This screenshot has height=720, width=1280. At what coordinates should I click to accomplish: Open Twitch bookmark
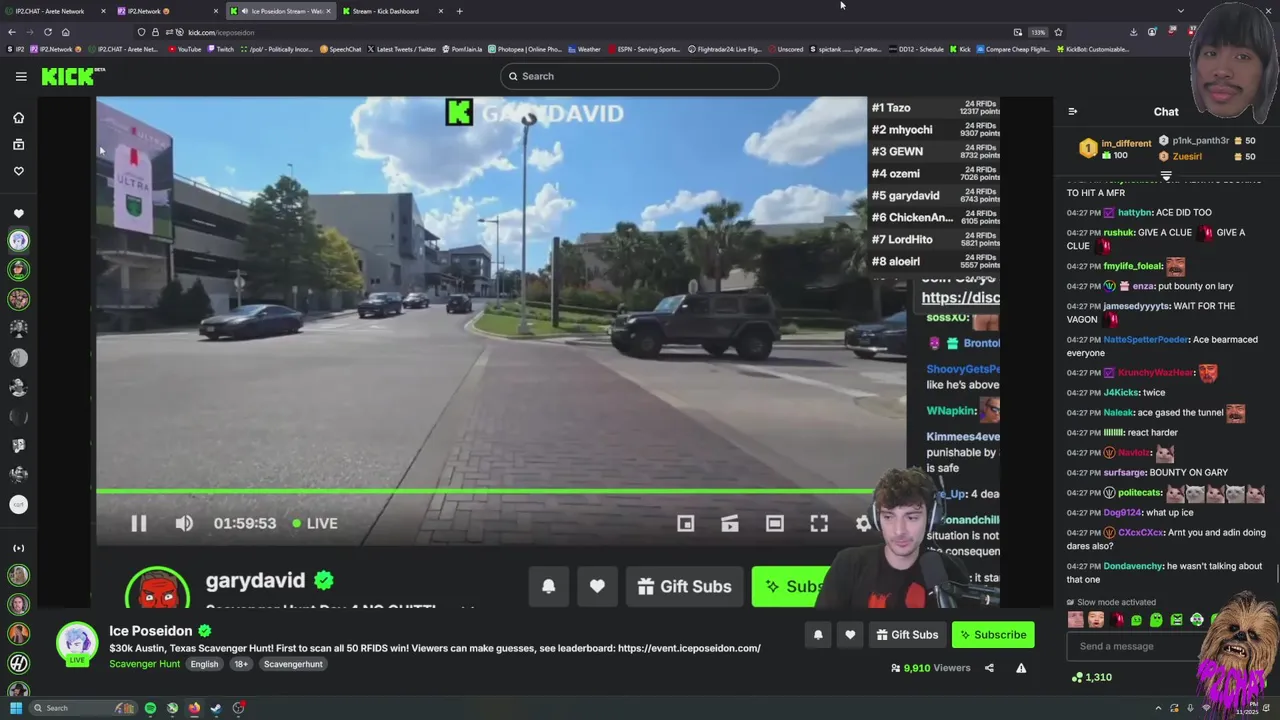221,49
